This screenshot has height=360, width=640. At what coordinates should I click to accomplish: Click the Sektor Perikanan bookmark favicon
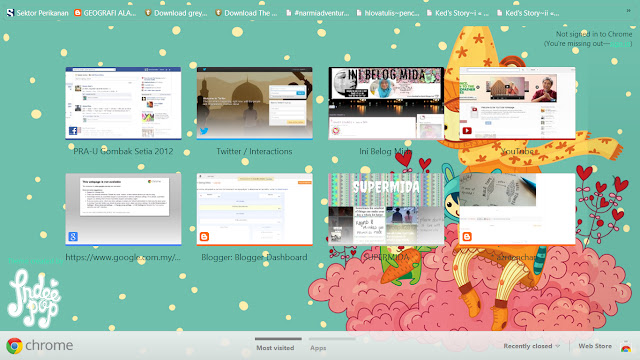tap(11, 13)
